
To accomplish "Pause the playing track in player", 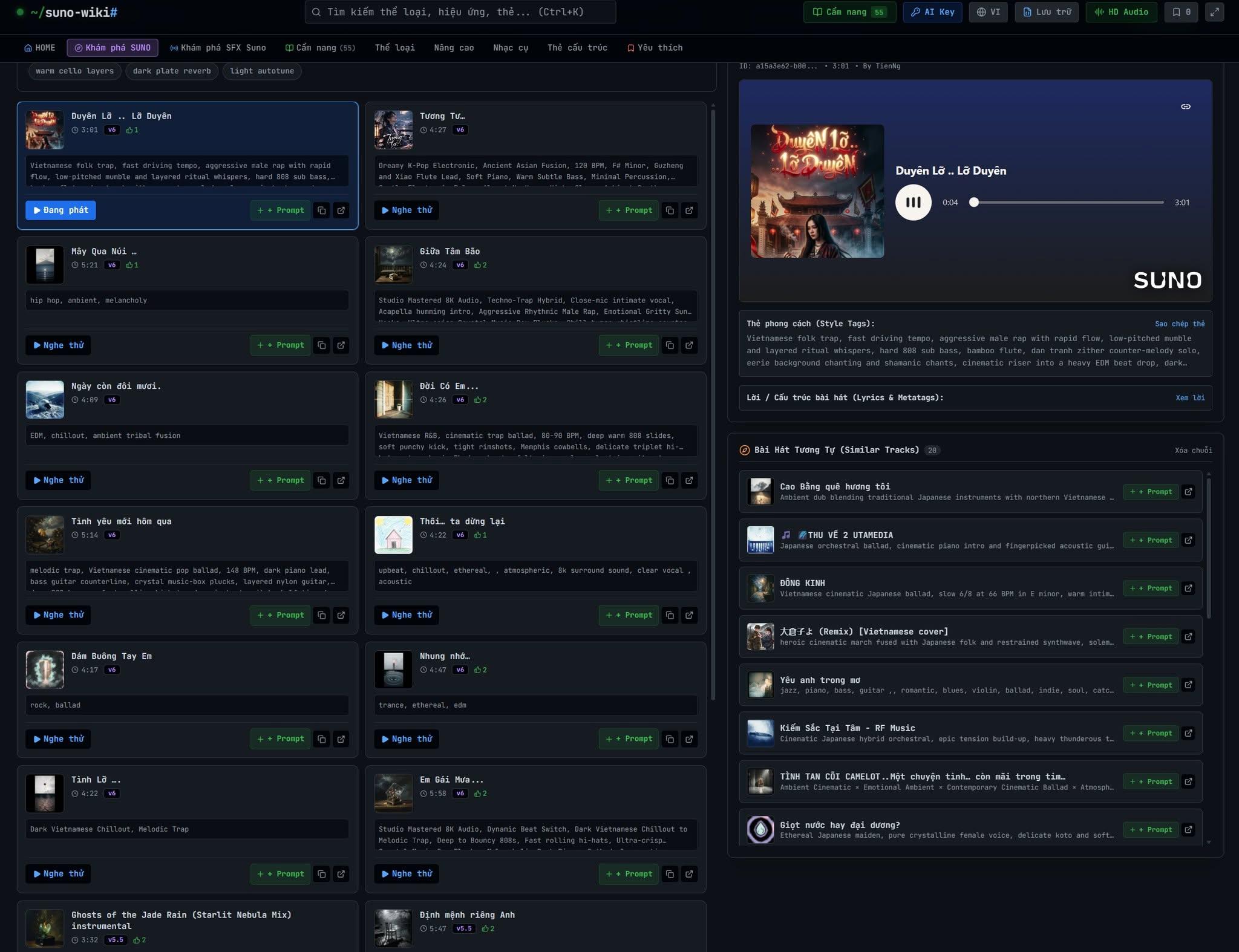I will pos(913,203).
